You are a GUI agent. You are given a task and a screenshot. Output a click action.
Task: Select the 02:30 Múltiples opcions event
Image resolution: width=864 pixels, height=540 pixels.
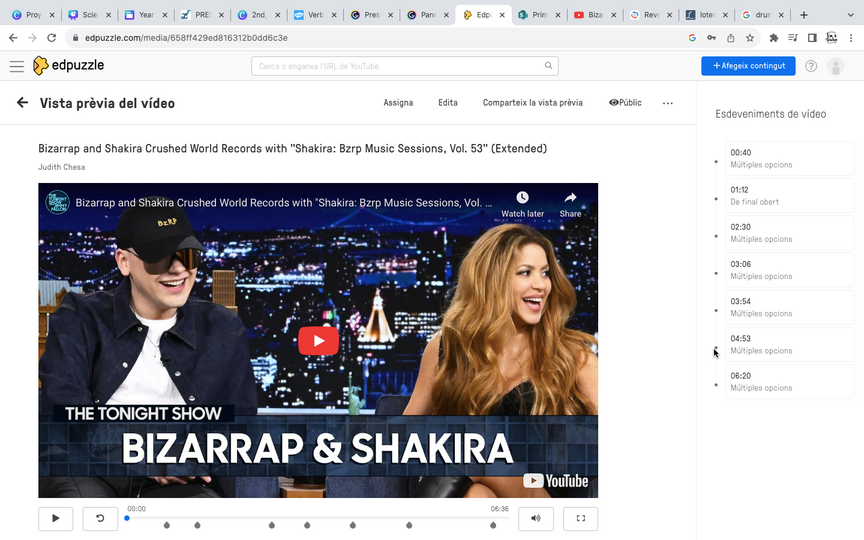[x=789, y=233]
